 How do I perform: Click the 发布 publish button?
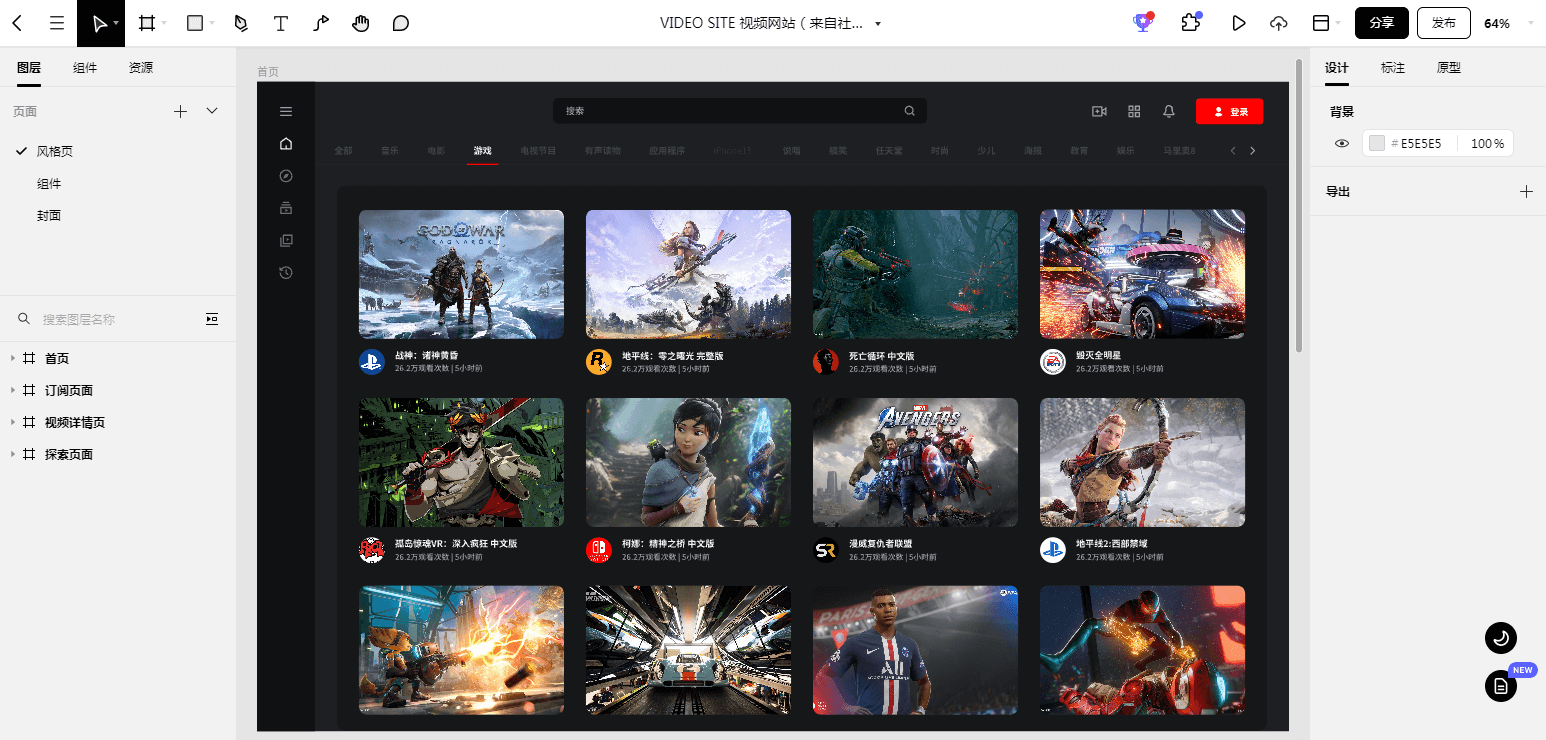point(1444,23)
